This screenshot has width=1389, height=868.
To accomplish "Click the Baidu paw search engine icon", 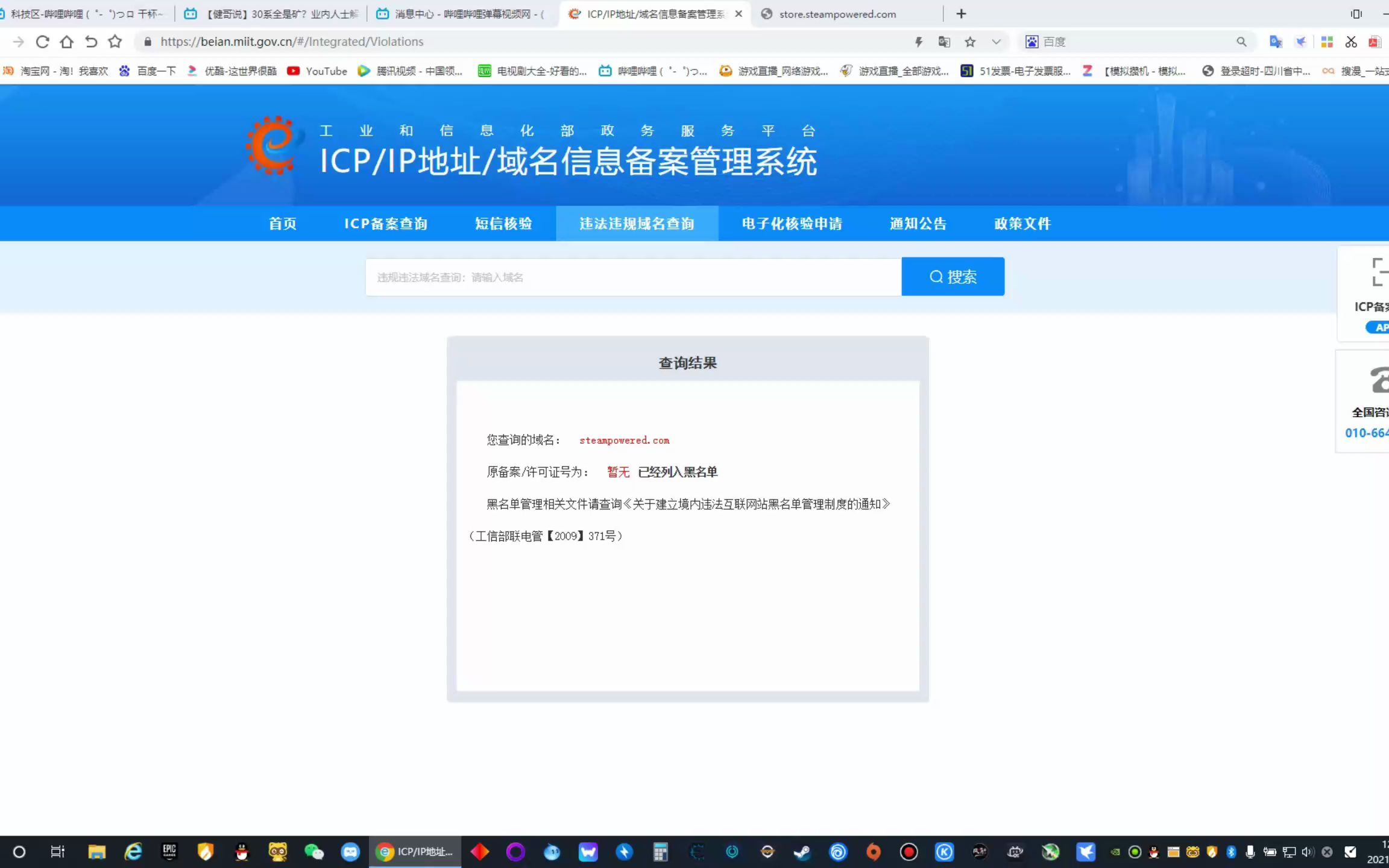I will click(1032, 42).
